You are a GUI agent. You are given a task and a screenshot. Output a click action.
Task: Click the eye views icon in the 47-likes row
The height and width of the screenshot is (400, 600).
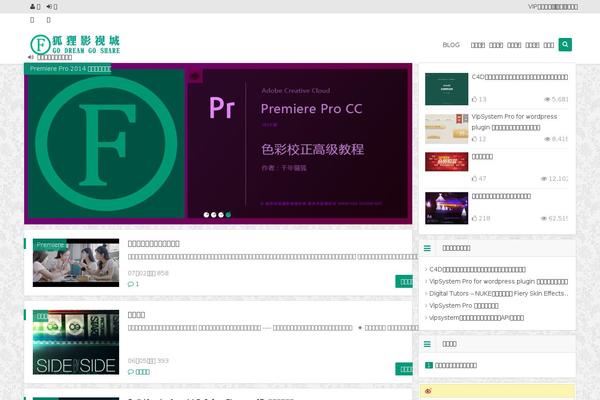pos(544,178)
